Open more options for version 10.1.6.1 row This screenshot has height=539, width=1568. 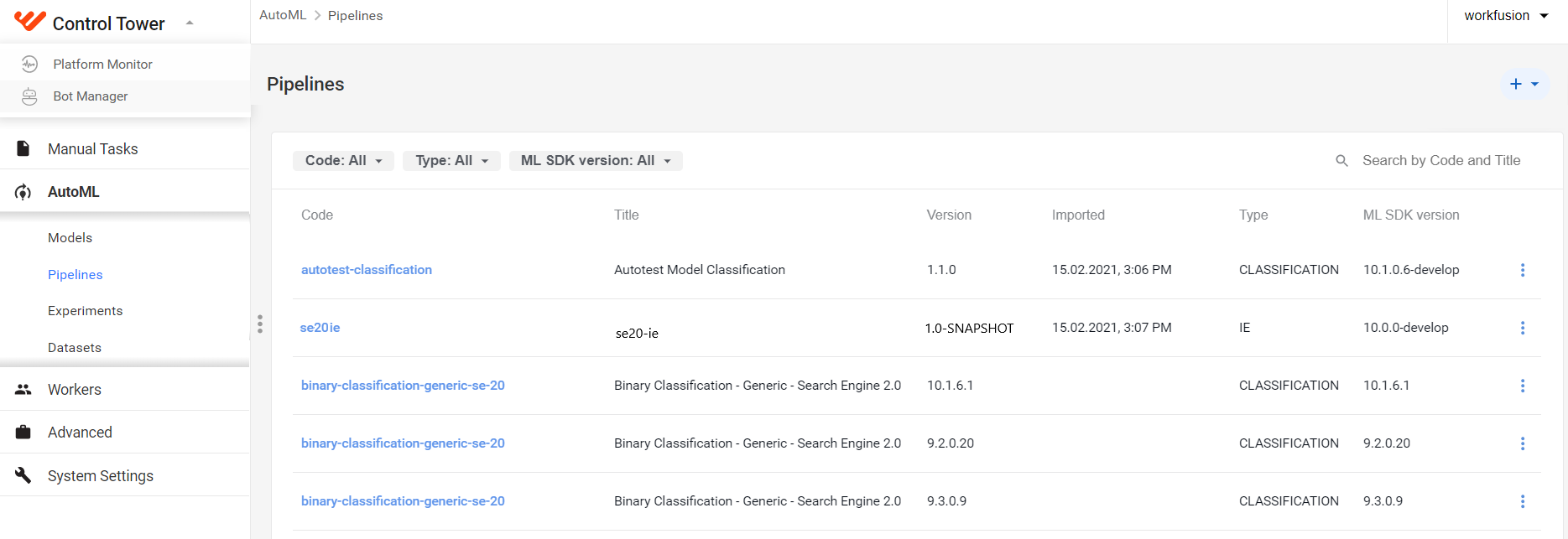(x=1523, y=386)
